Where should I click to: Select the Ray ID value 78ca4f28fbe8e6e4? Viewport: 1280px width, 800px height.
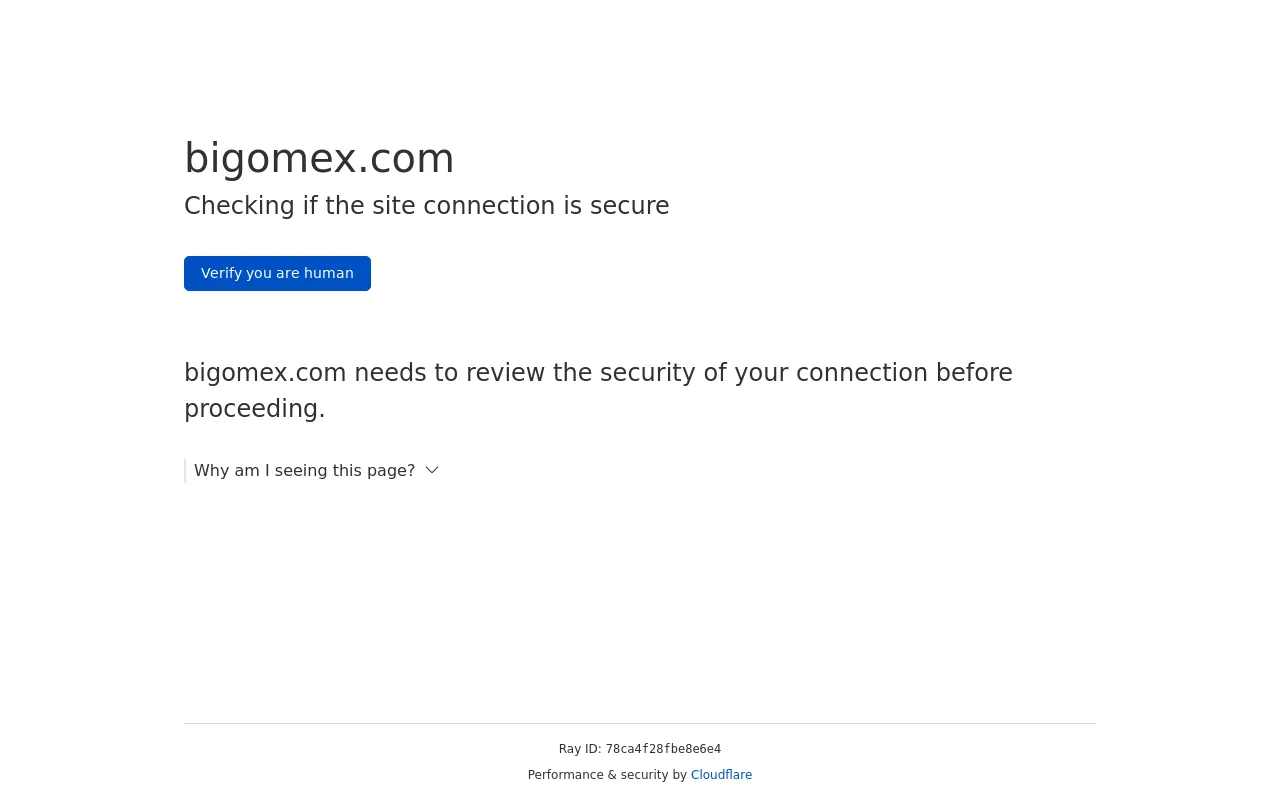pyautogui.click(x=663, y=749)
